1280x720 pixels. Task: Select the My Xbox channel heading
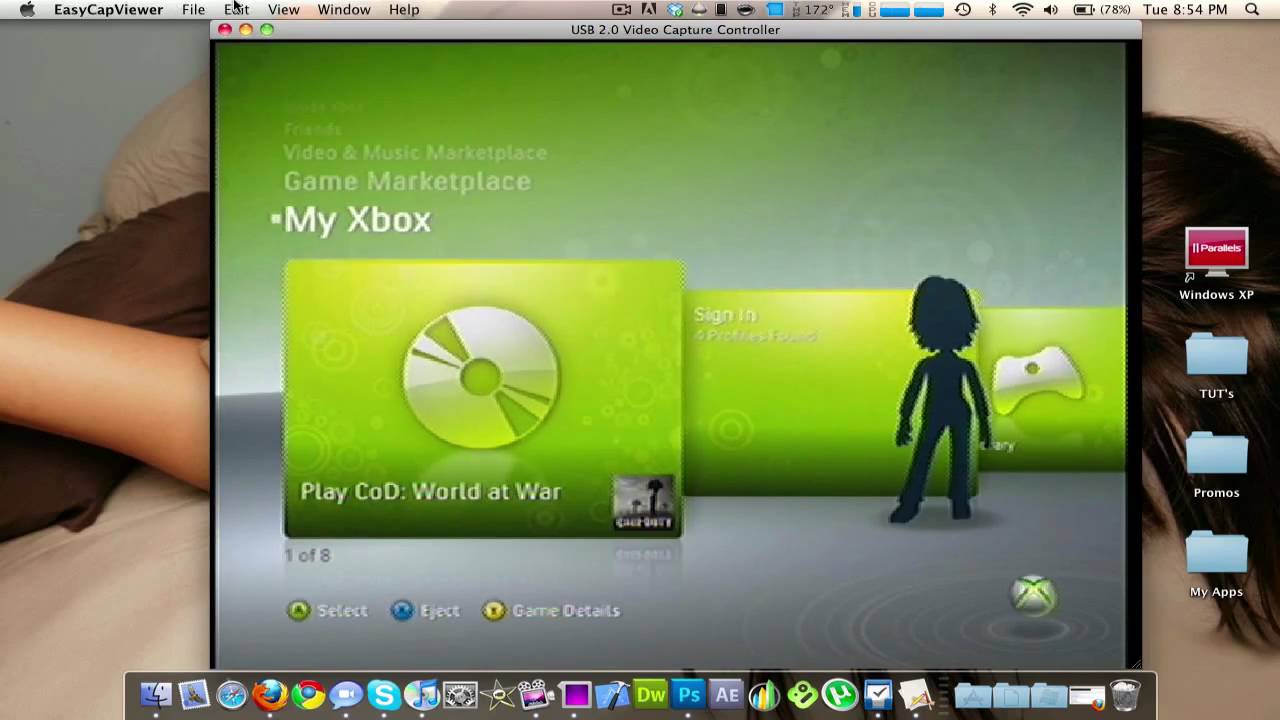pos(357,220)
